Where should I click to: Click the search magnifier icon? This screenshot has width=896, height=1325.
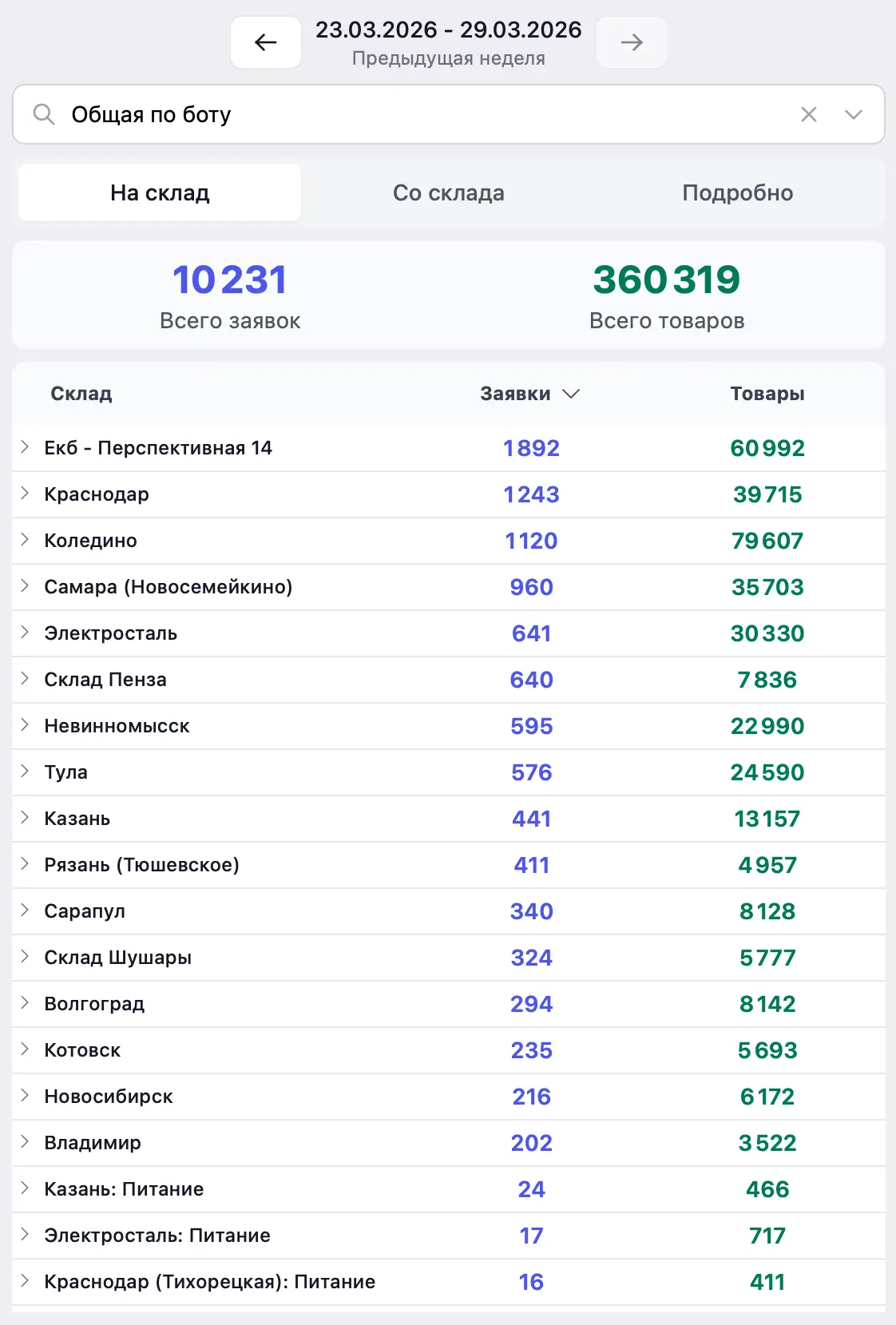pos(44,114)
